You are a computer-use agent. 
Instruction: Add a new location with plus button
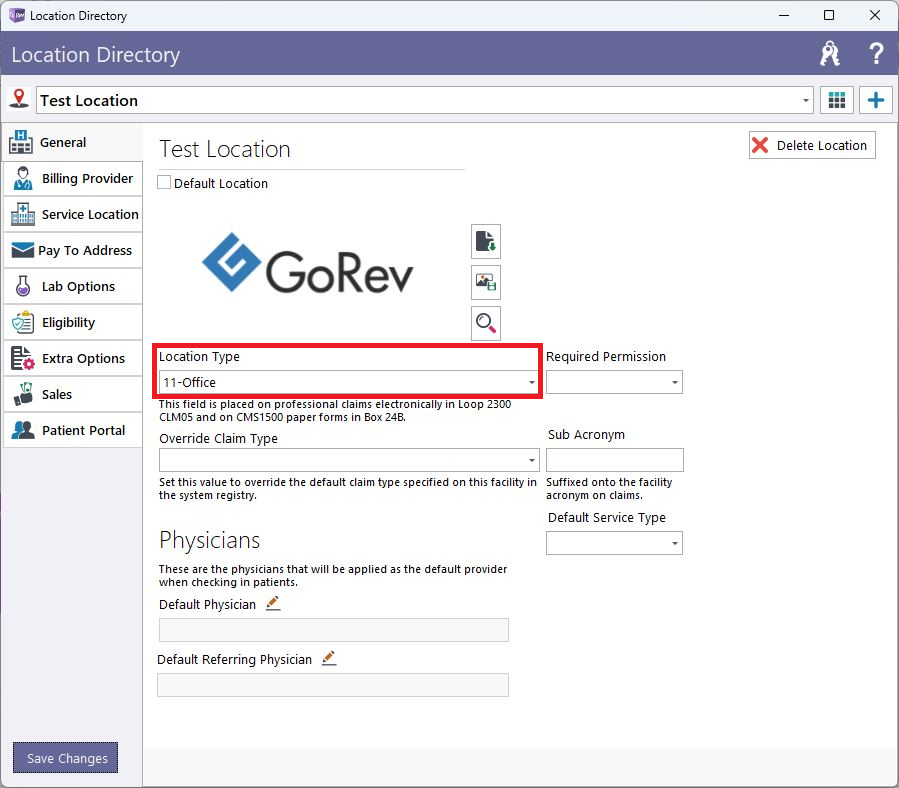[x=875, y=100]
